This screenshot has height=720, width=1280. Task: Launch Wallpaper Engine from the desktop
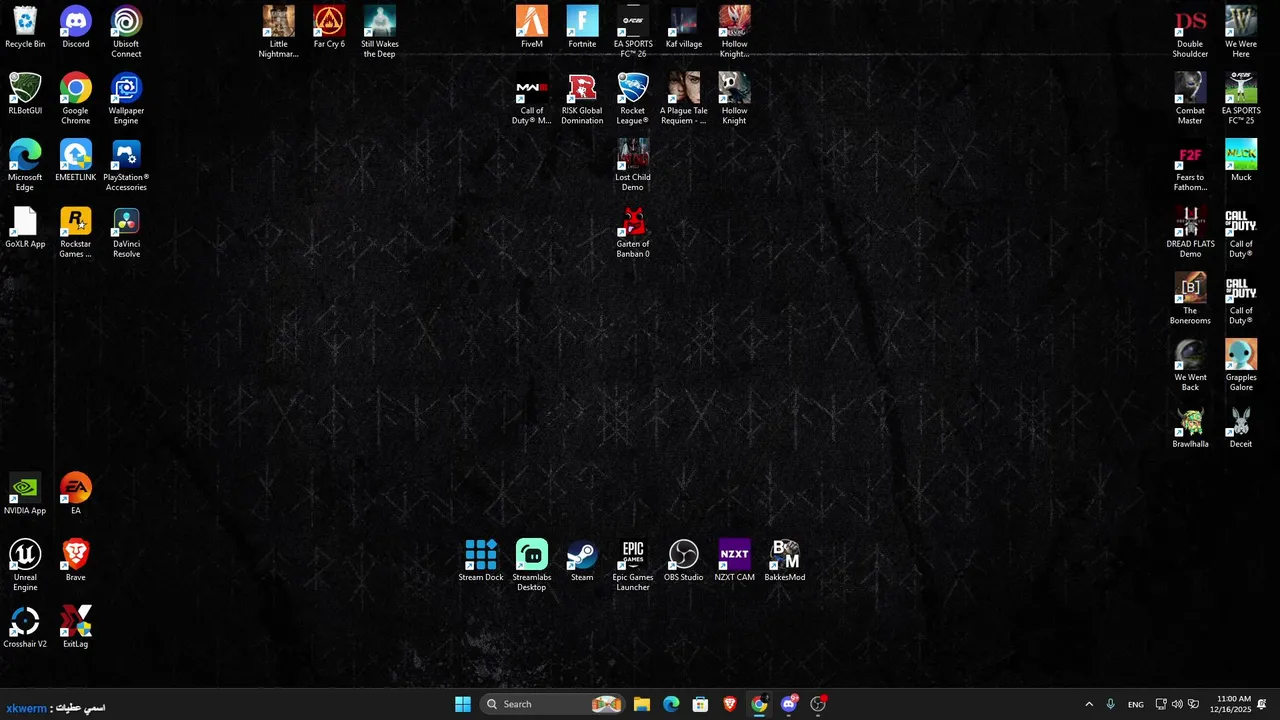coord(126,99)
